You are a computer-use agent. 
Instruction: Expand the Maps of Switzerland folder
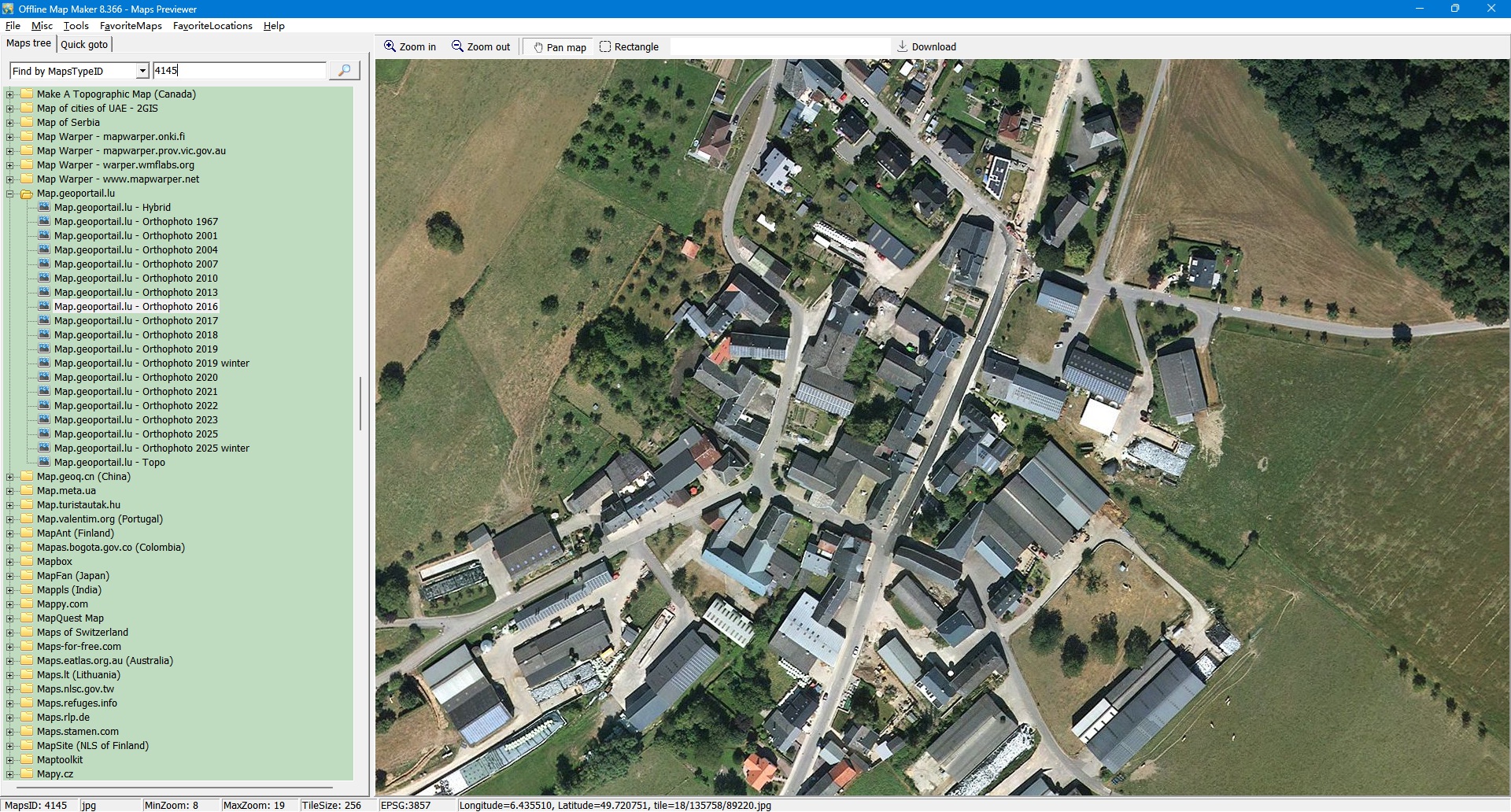10,633
